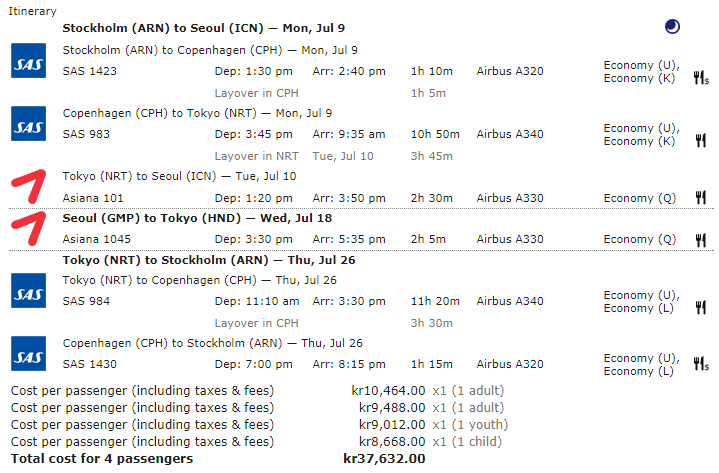Screen dimensions: 719x473
Task: Click the meal icon for SAS 984
Action: coord(700,302)
